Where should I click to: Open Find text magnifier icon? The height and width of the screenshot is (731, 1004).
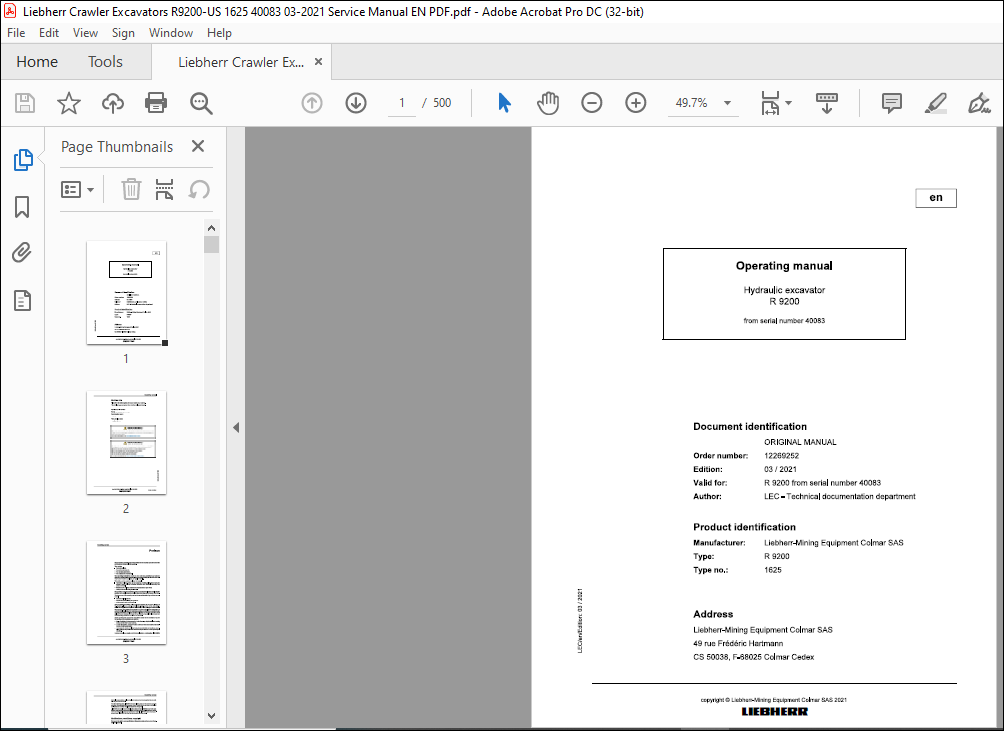201,103
